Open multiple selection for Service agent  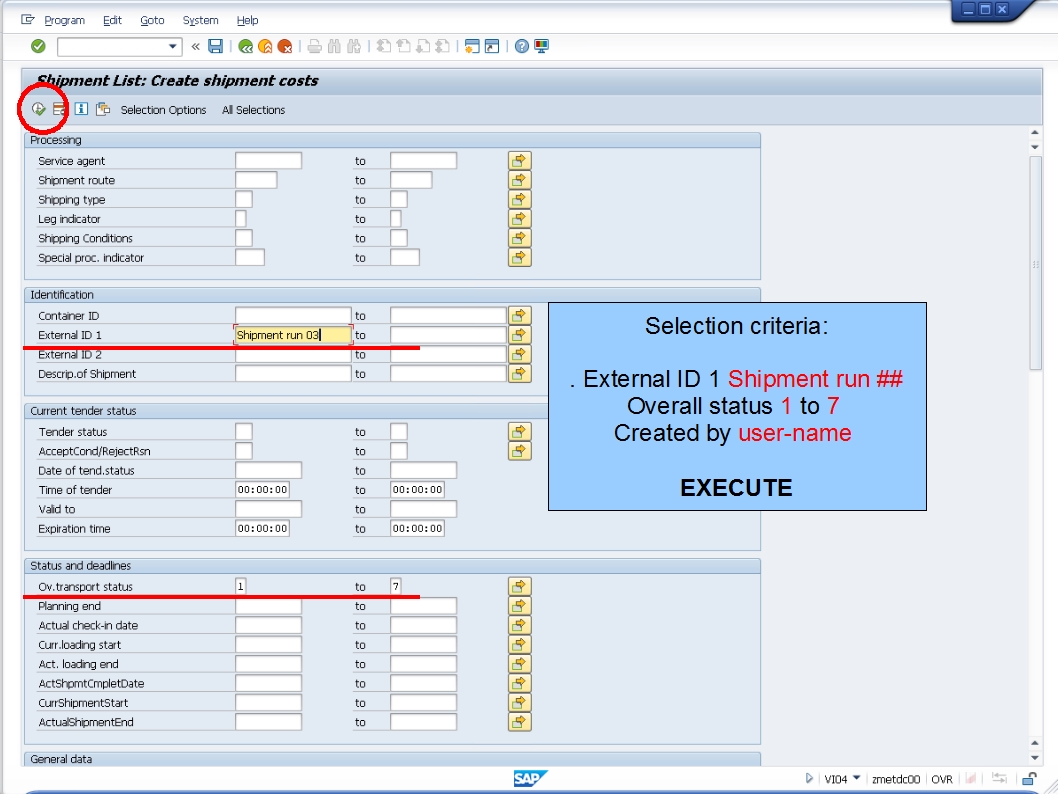[x=520, y=161]
